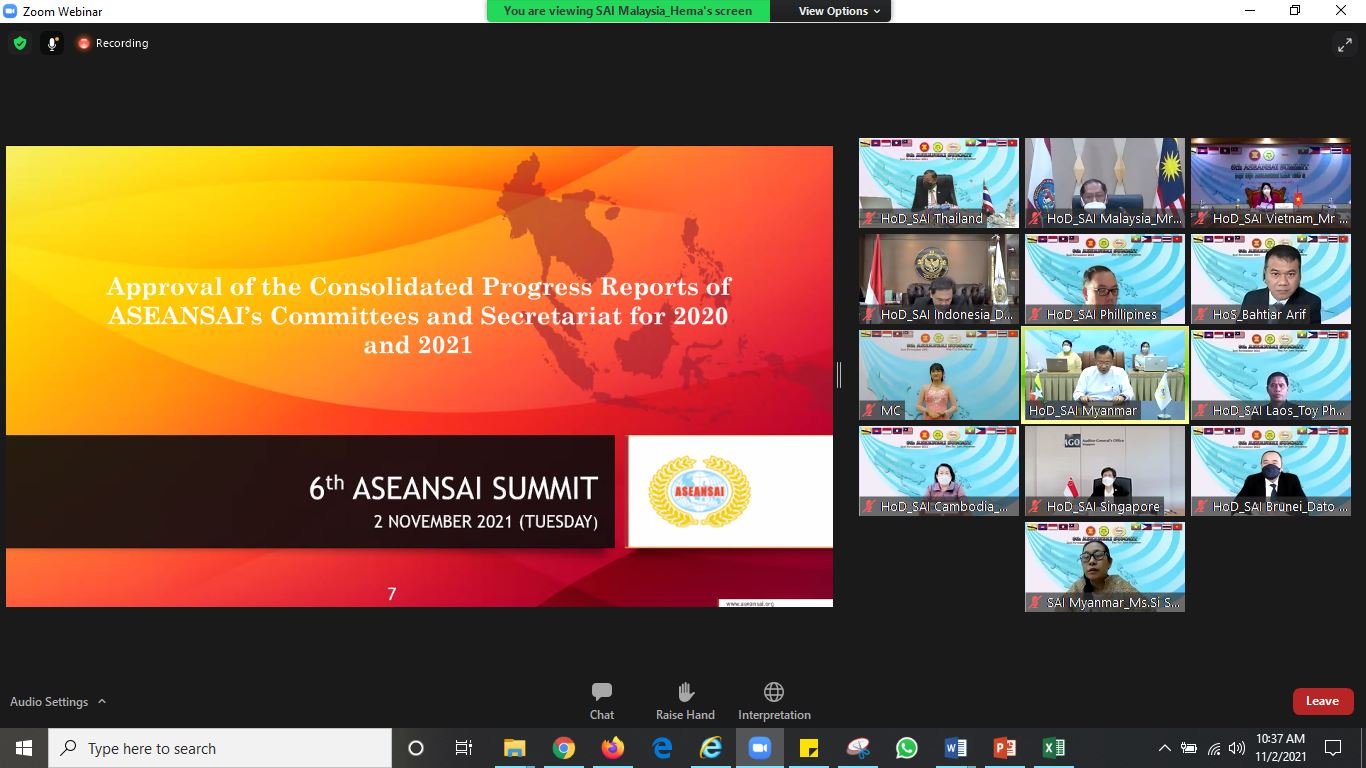Viewport: 1366px width, 768px height.
Task: Open the Interpretation globe menu
Action: coord(773,700)
